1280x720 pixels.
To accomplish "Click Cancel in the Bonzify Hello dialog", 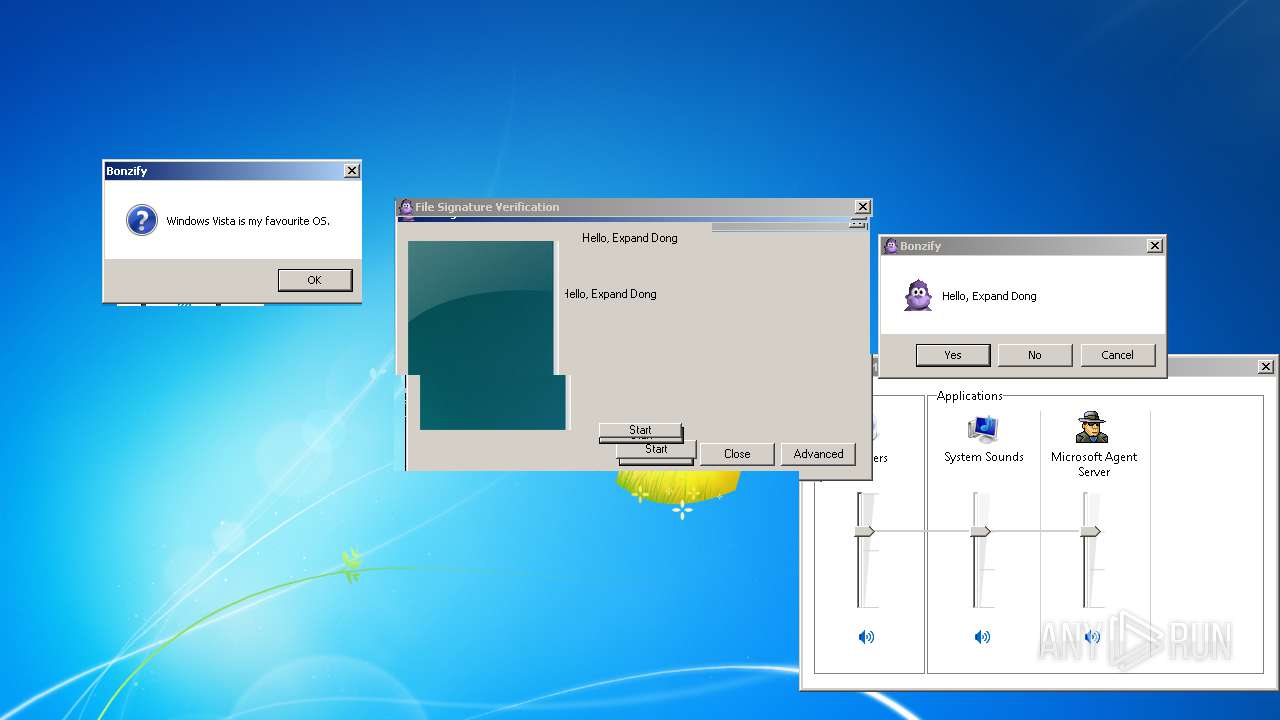I will coord(1117,355).
